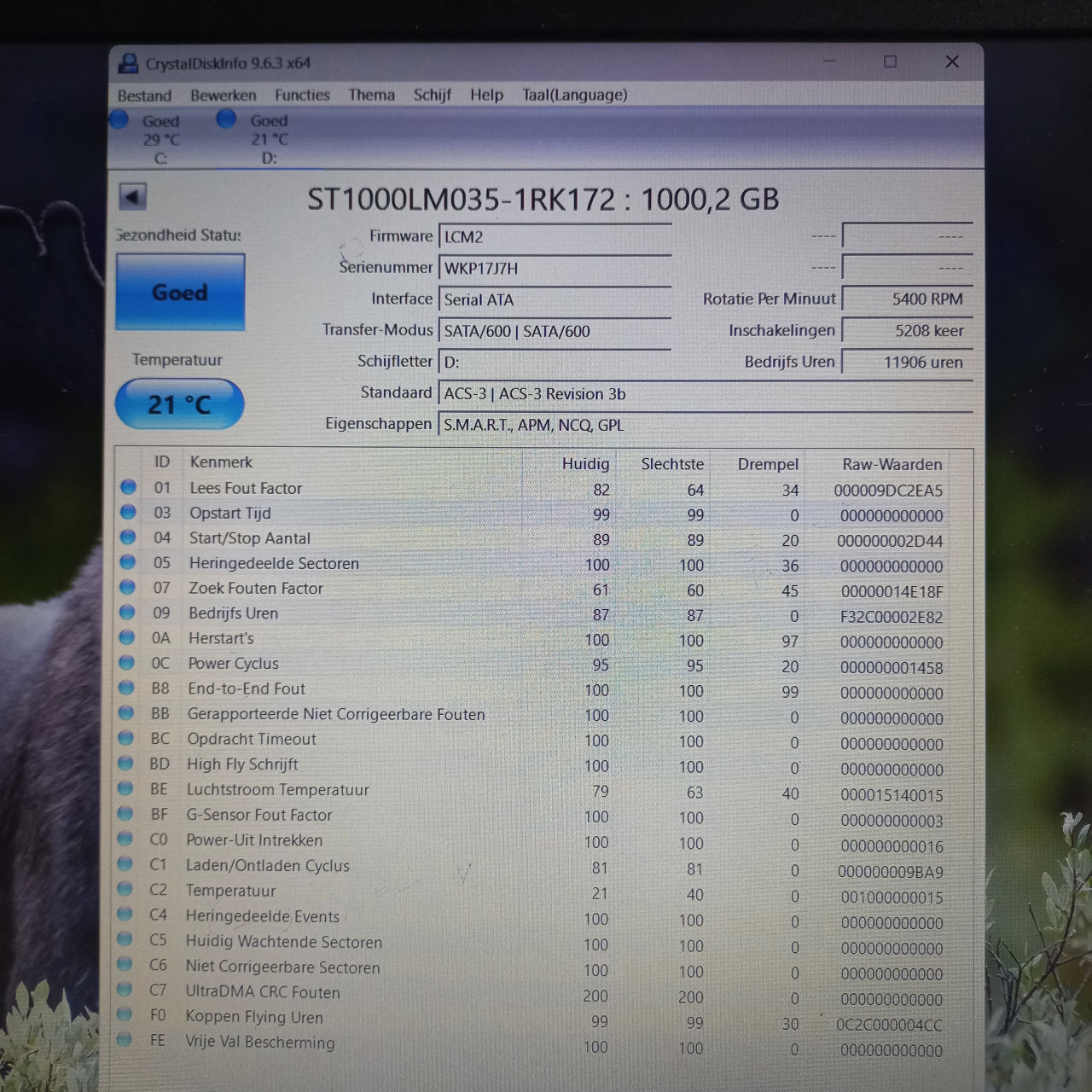The image size is (1092, 1092).
Task: Click status dot of Zoek Fouten Factor
Action: click(128, 587)
